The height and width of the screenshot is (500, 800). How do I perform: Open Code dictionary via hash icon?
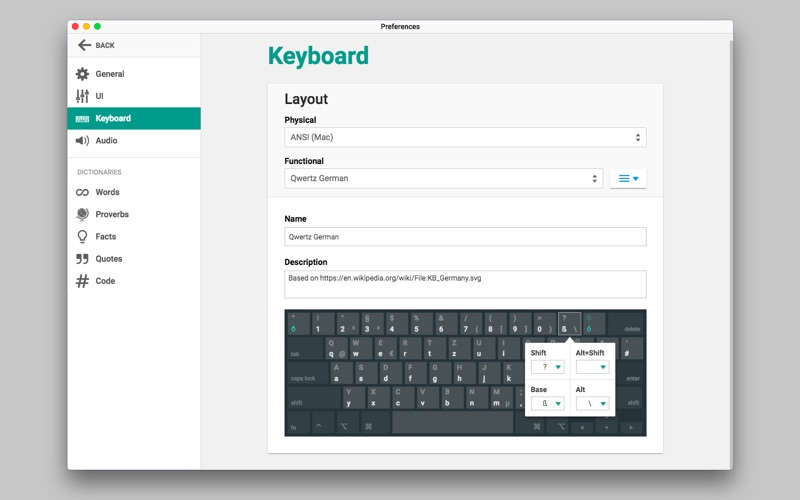click(82, 281)
